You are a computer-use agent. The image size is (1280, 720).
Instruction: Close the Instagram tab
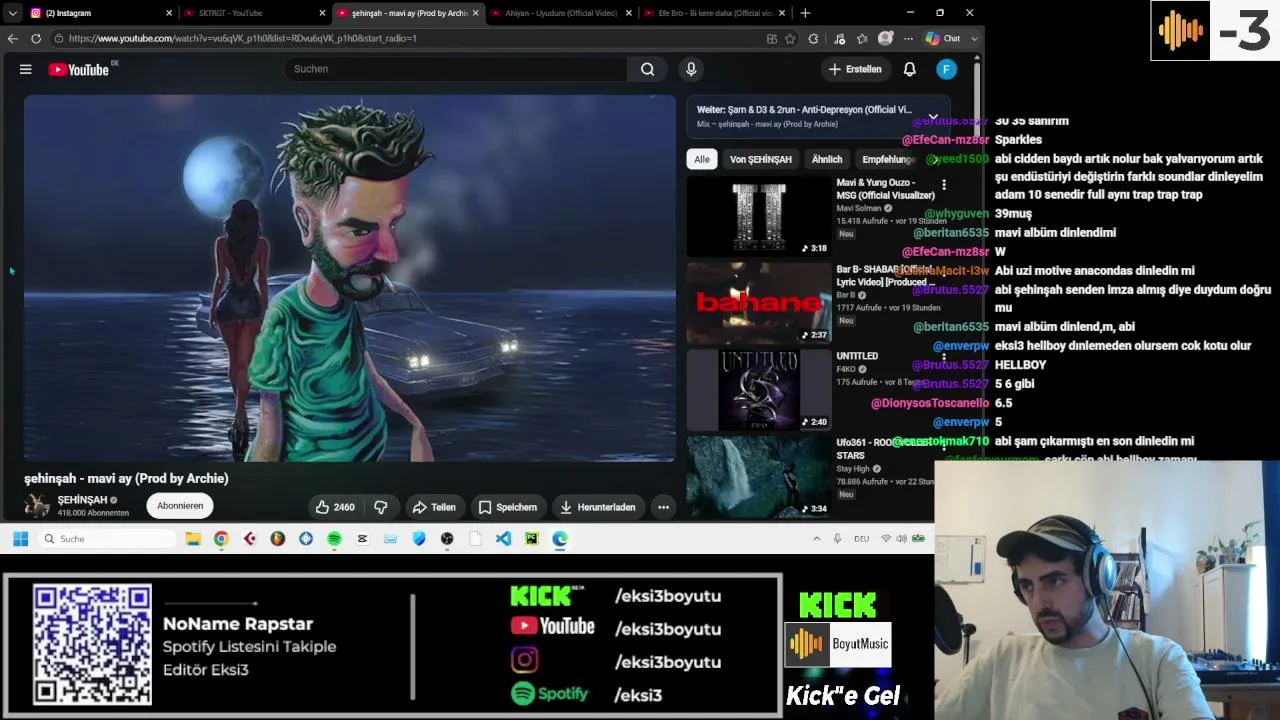[x=169, y=13]
